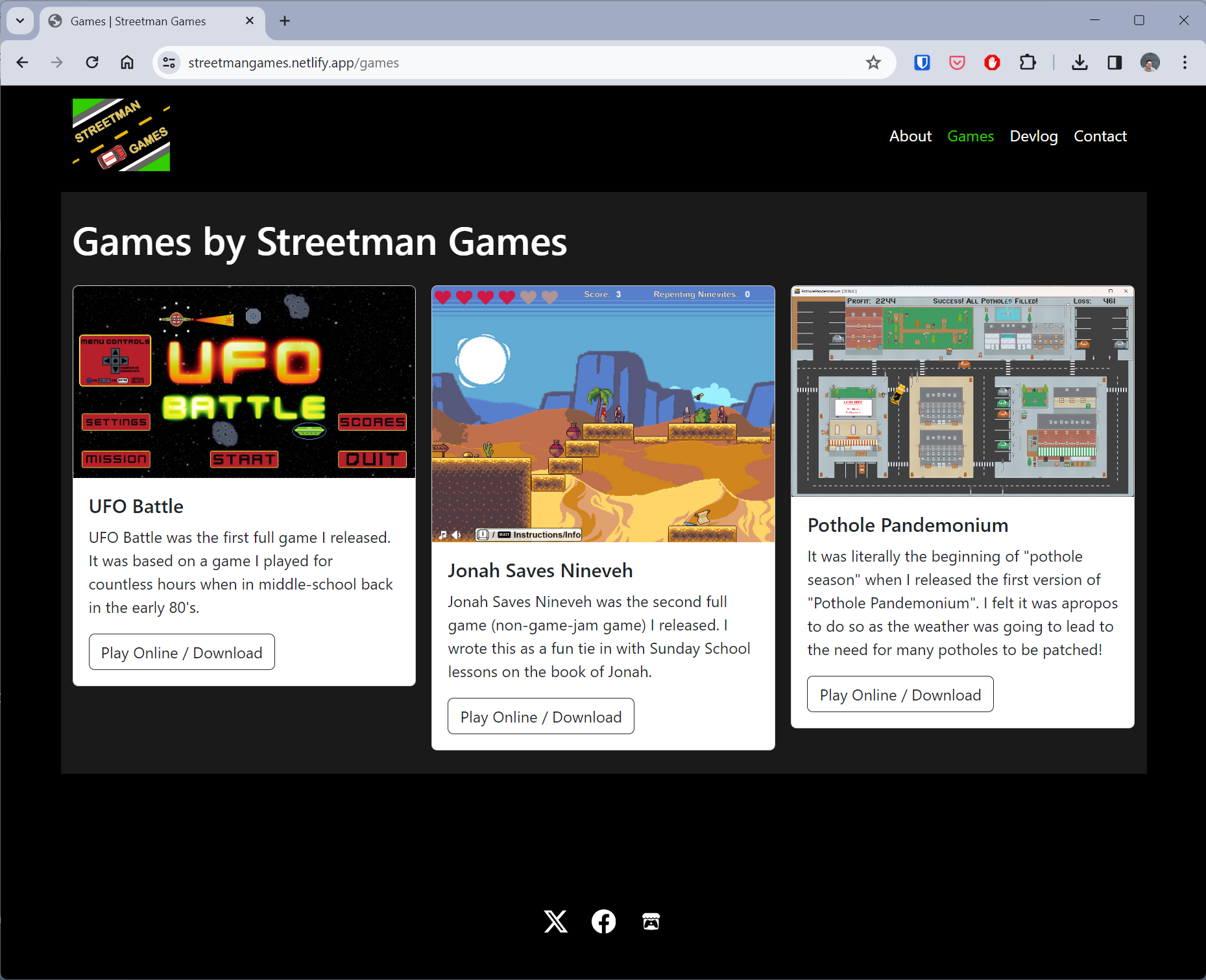This screenshot has height=980, width=1206.
Task: Go to the browser home page
Action: 127,62
